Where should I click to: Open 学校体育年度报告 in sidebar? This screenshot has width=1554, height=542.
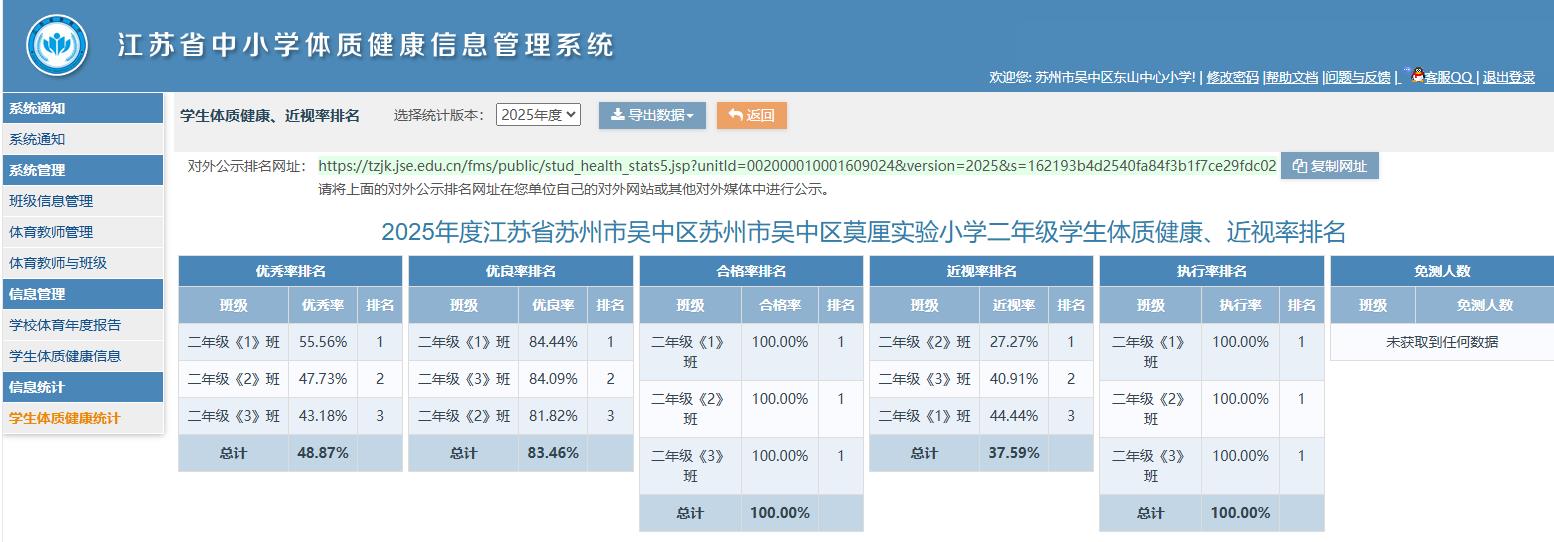coord(83,325)
